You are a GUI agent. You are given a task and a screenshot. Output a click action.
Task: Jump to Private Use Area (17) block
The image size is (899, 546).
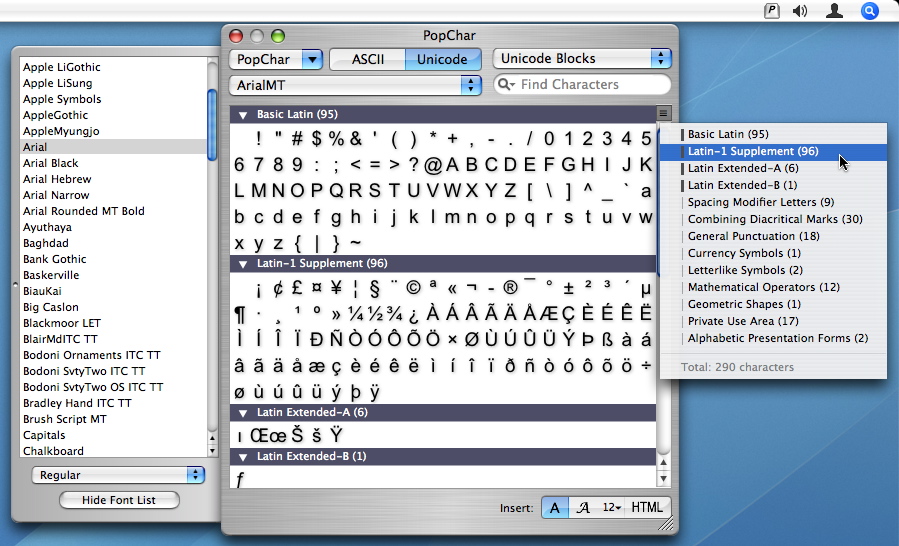click(773, 321)
